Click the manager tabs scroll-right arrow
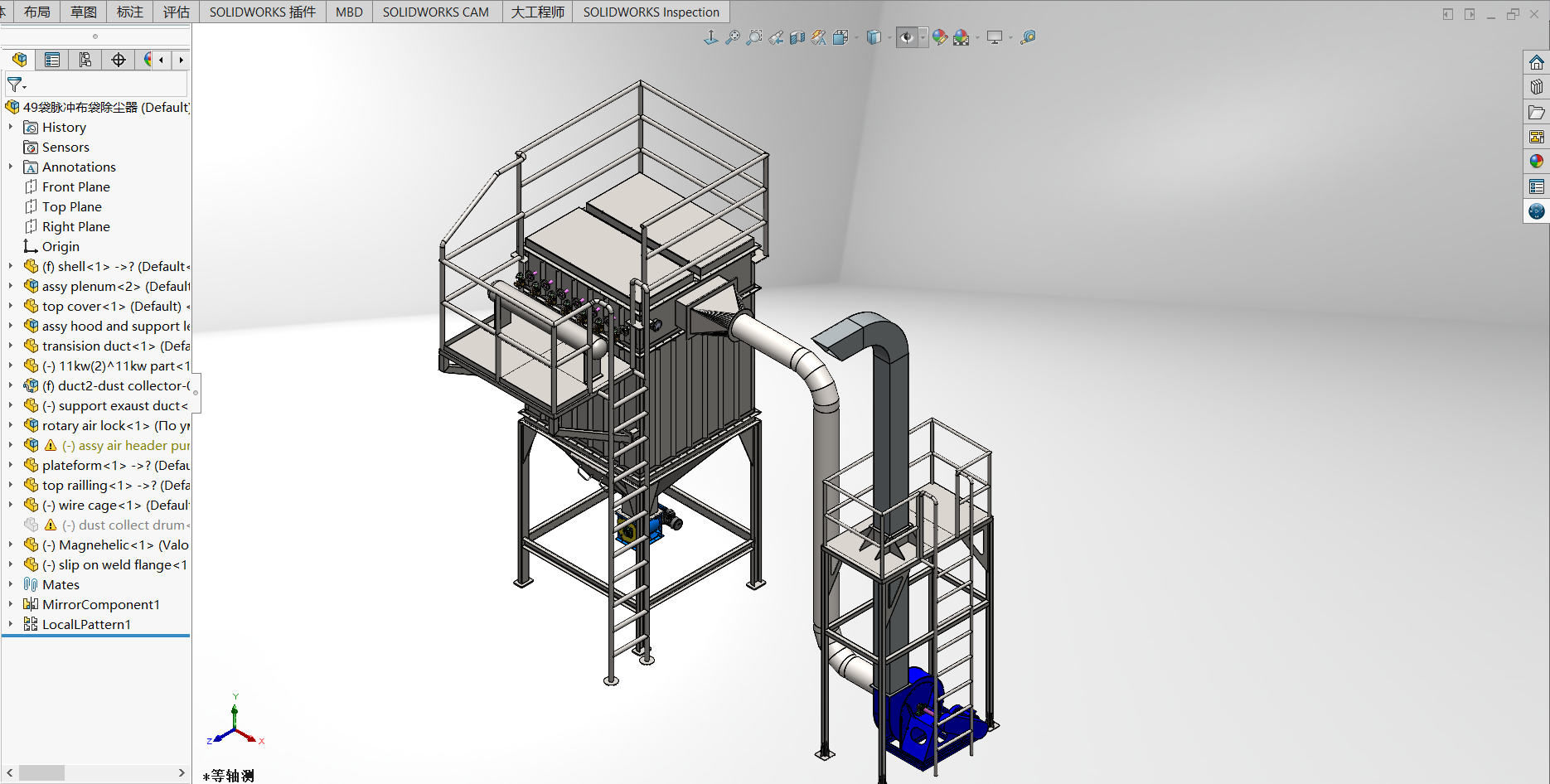This screenshot has width=1550, height=784. (x=181, y=60)
